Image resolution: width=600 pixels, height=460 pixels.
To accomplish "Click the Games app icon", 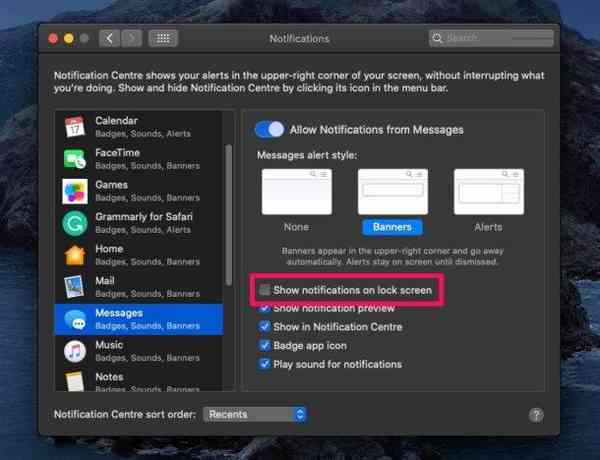I will click(x=75, y=191).
